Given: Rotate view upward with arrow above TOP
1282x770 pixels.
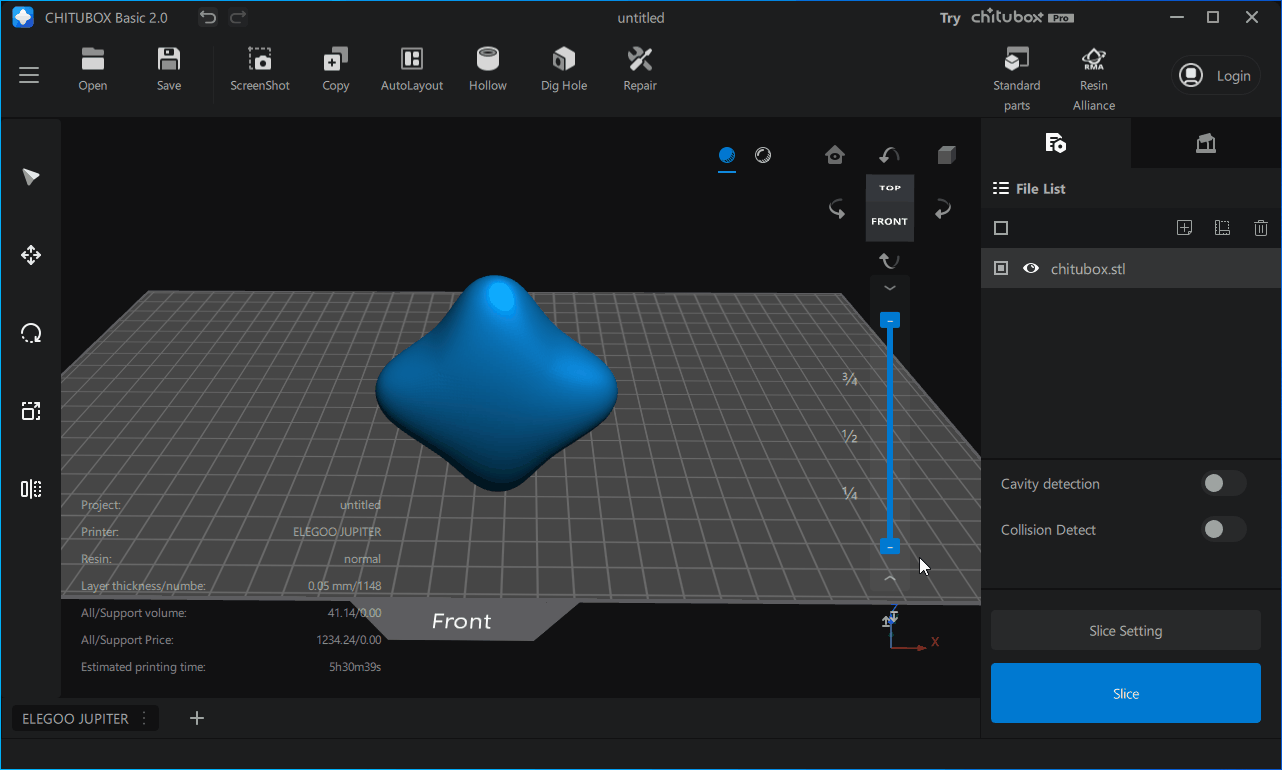Looking at the screenshot, I should [x=889, y=155].
